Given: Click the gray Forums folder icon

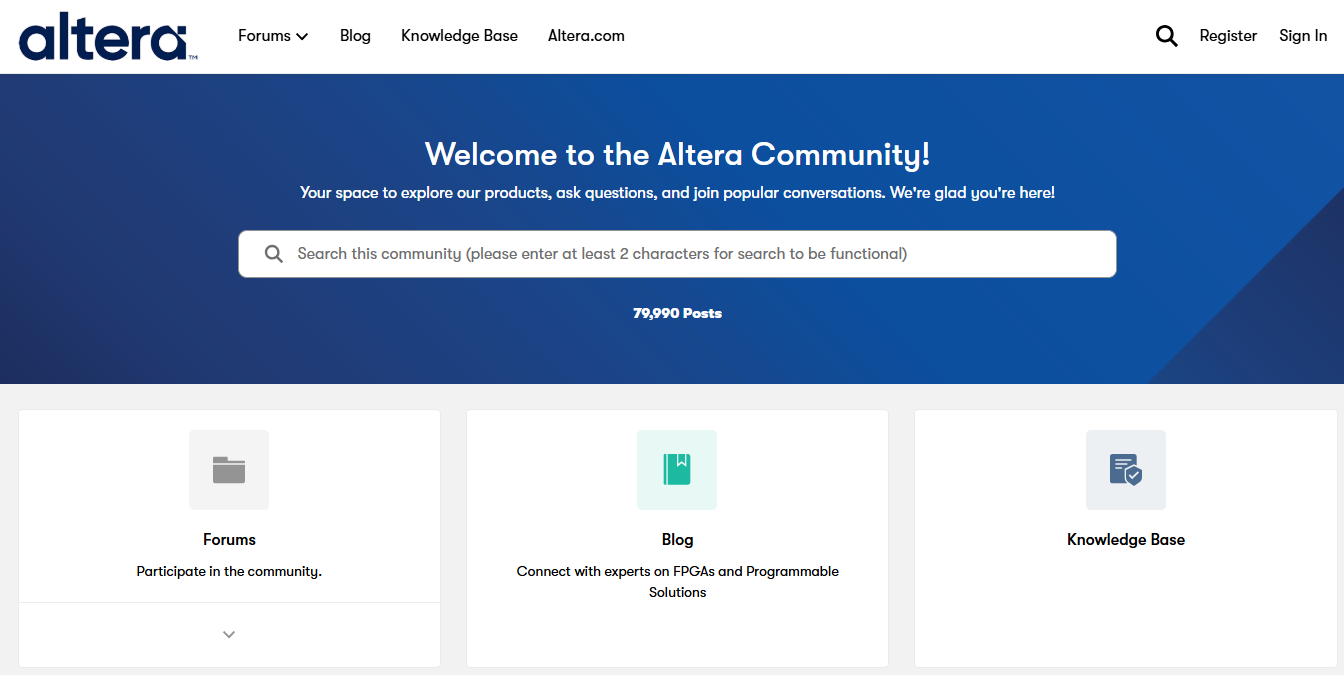Looking at the screenshot, I should [229, 470].
